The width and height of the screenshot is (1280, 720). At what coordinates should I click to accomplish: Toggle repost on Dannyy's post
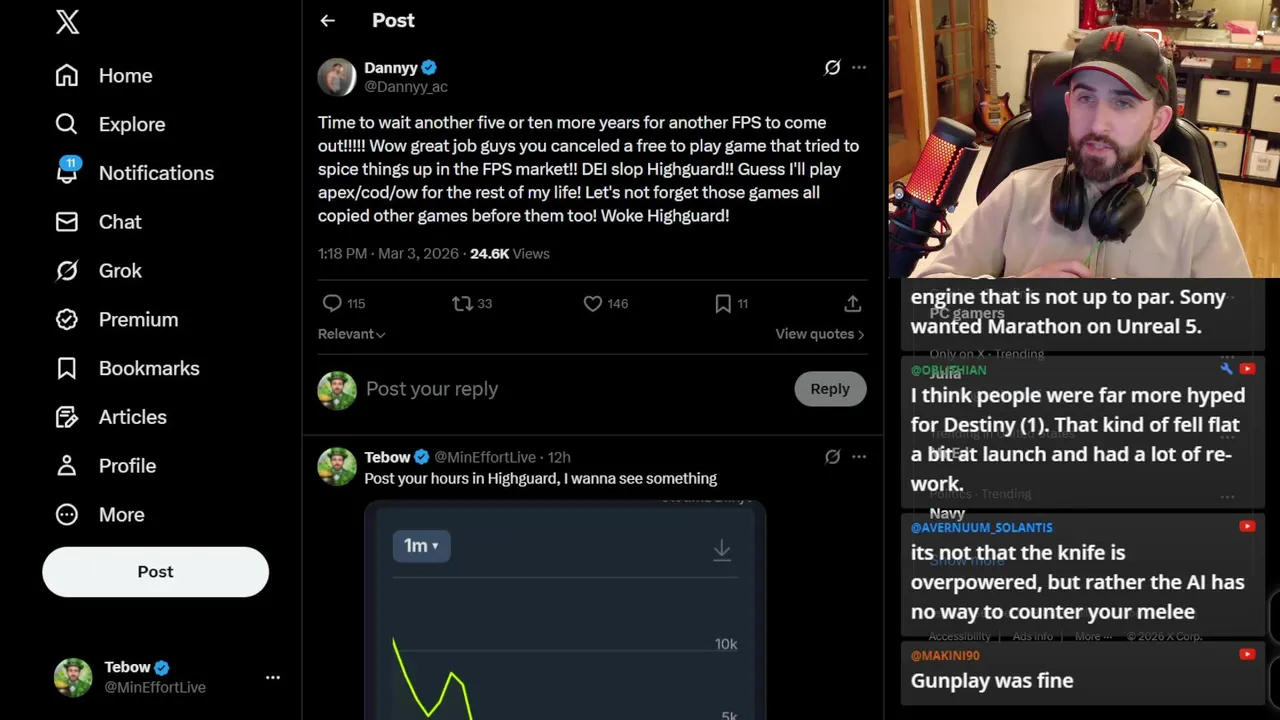click(x=462, y=303)
